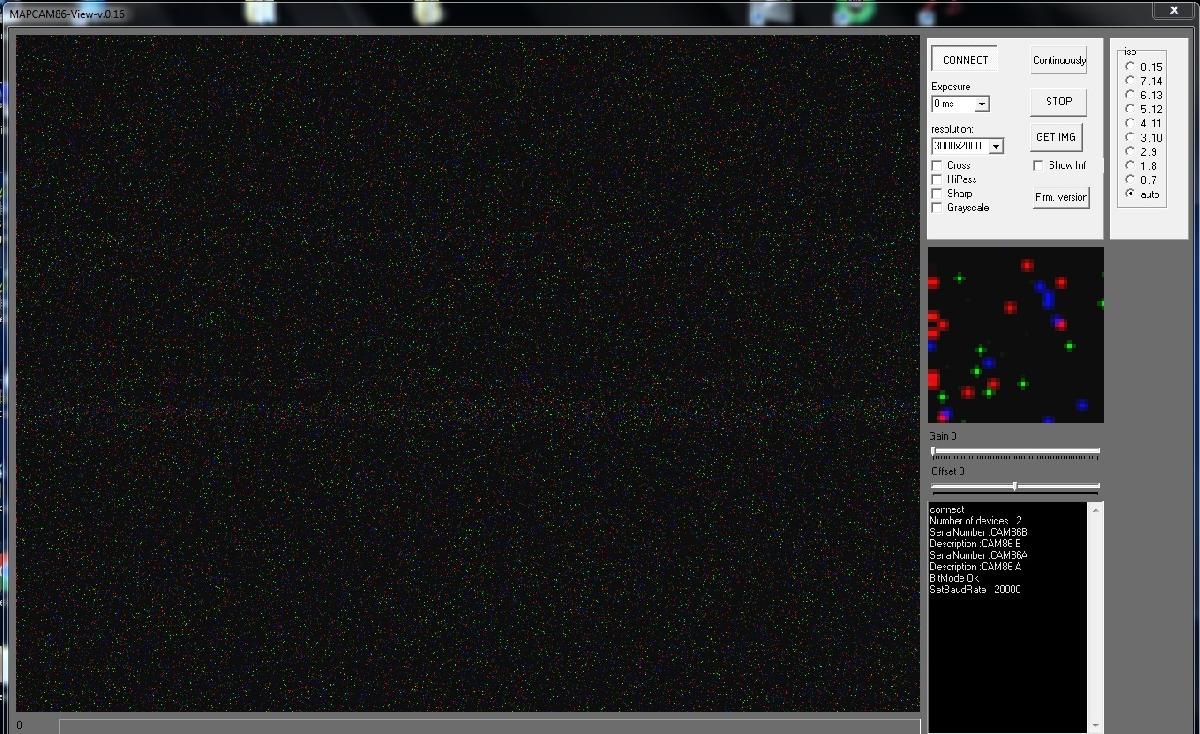
Task: Click the zoomed pixel preview thumbnail
Action: click(x=1015, y=334)
